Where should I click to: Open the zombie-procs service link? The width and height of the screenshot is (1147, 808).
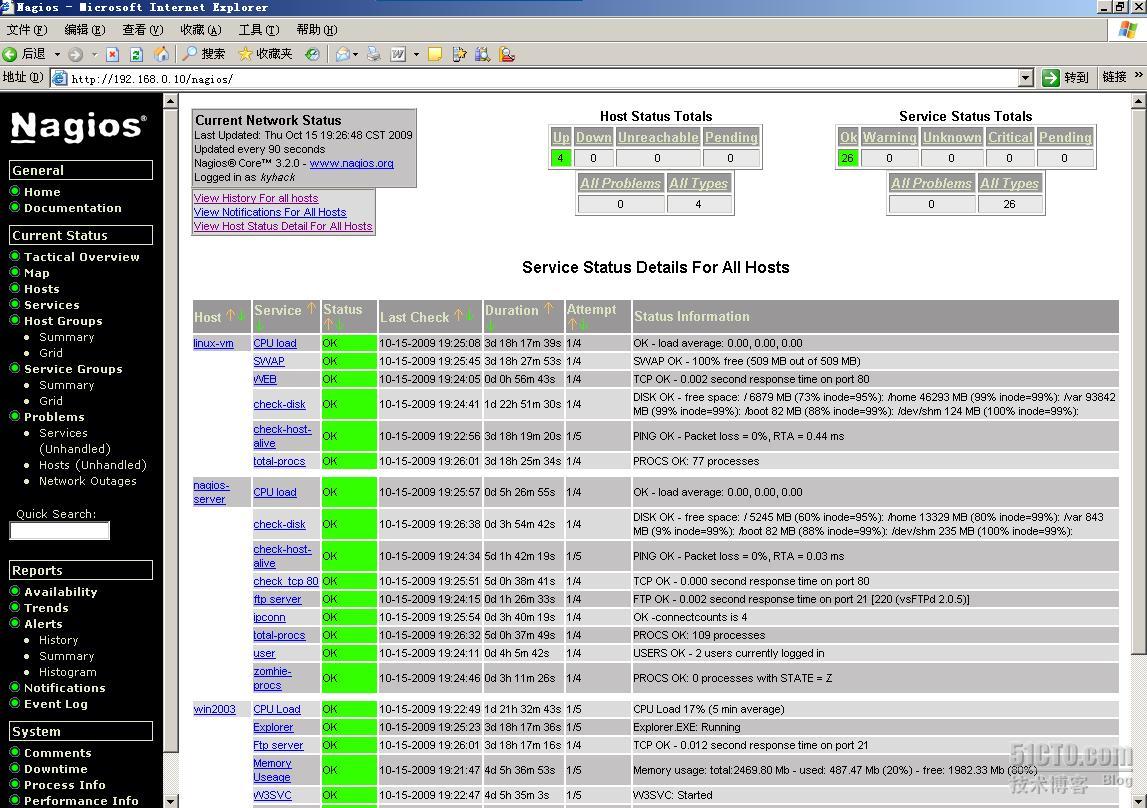[272, 678]
